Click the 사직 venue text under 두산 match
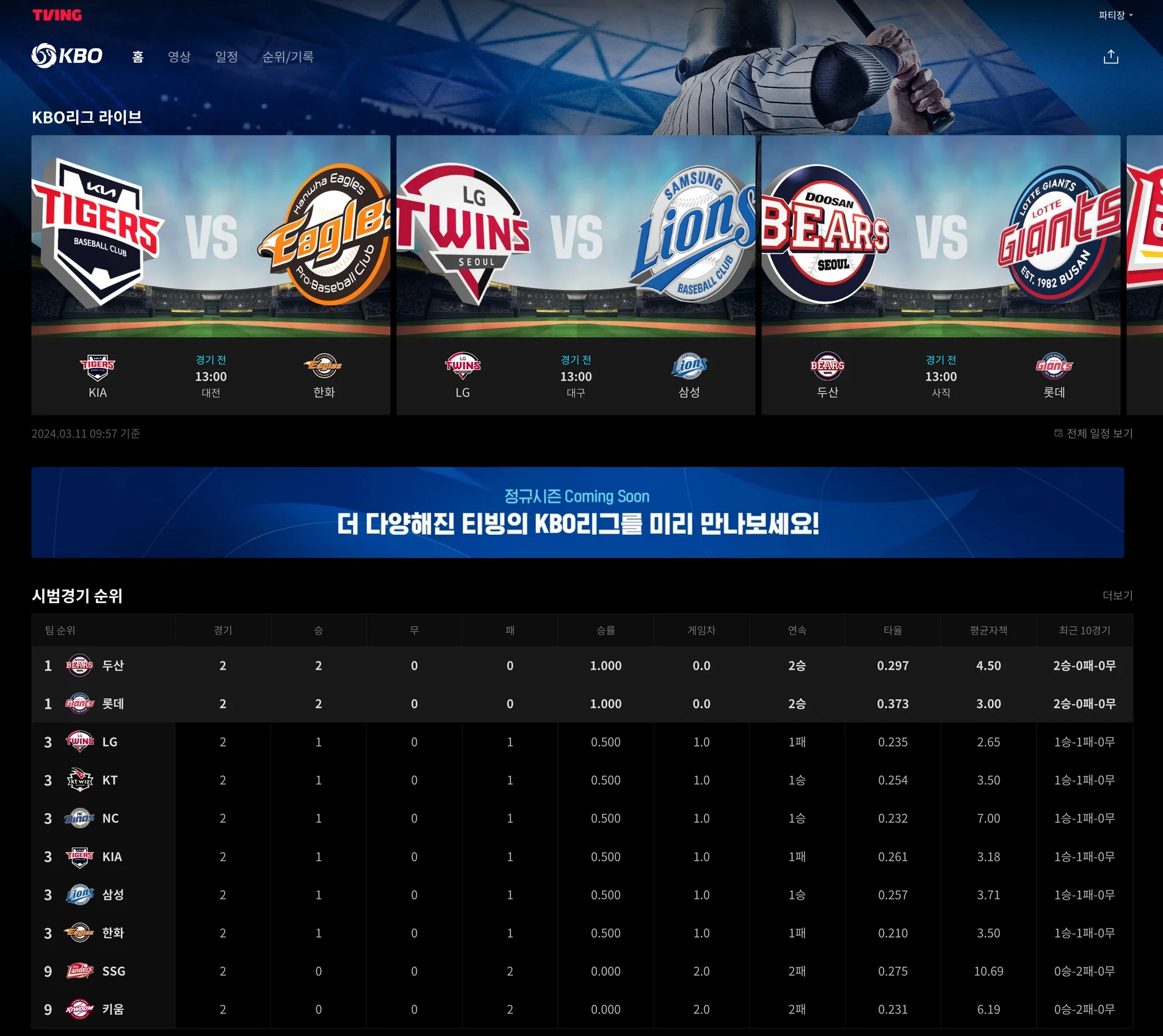This screenshot has height=1036, width=1163. [x=941, y=393]
